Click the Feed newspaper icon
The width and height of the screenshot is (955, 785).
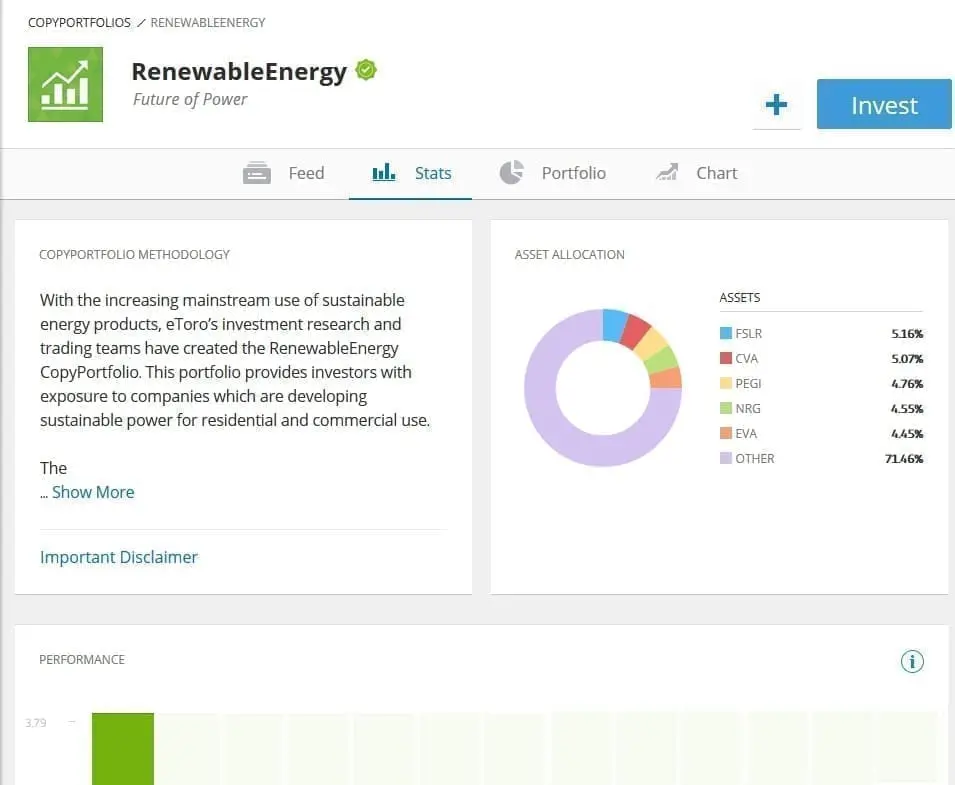(x=257, y=172)
